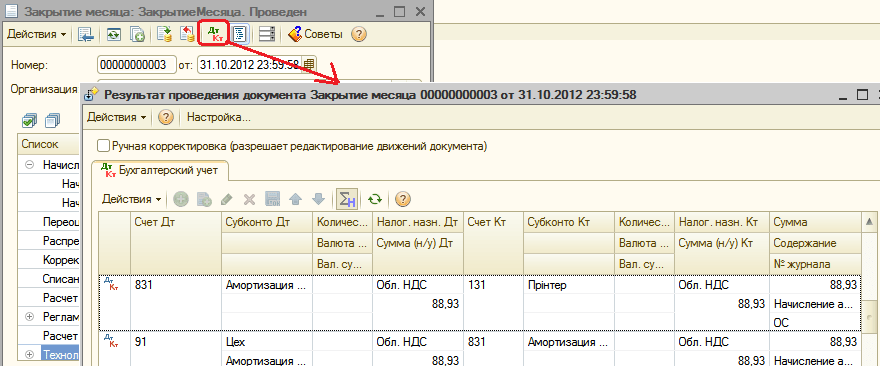Open the calendar picker next to date field
This screenshot has height=366, width=880.
click(309, 65)
